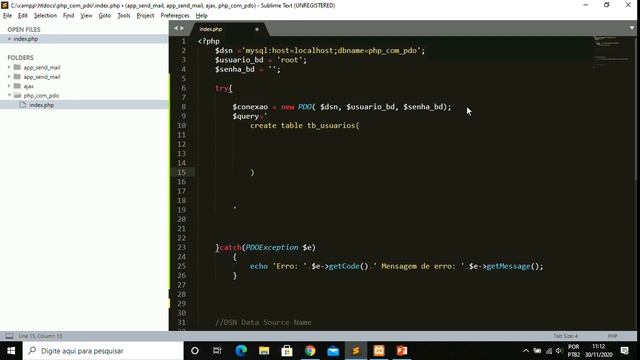
Task: Click the volume speaker tray icon
Action: [559, 351]
